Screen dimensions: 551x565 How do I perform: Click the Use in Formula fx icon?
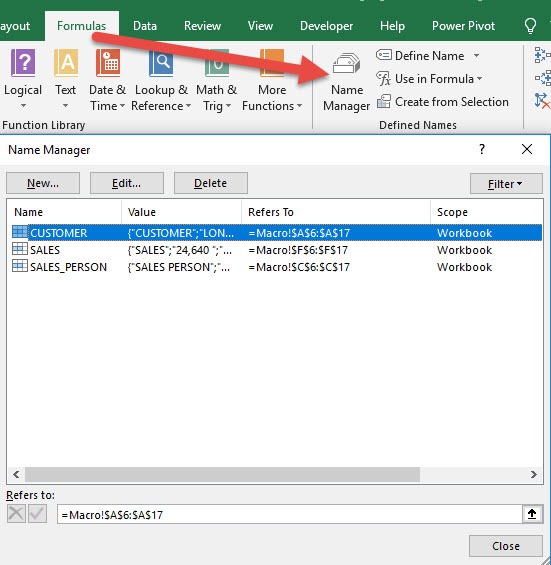384,78
